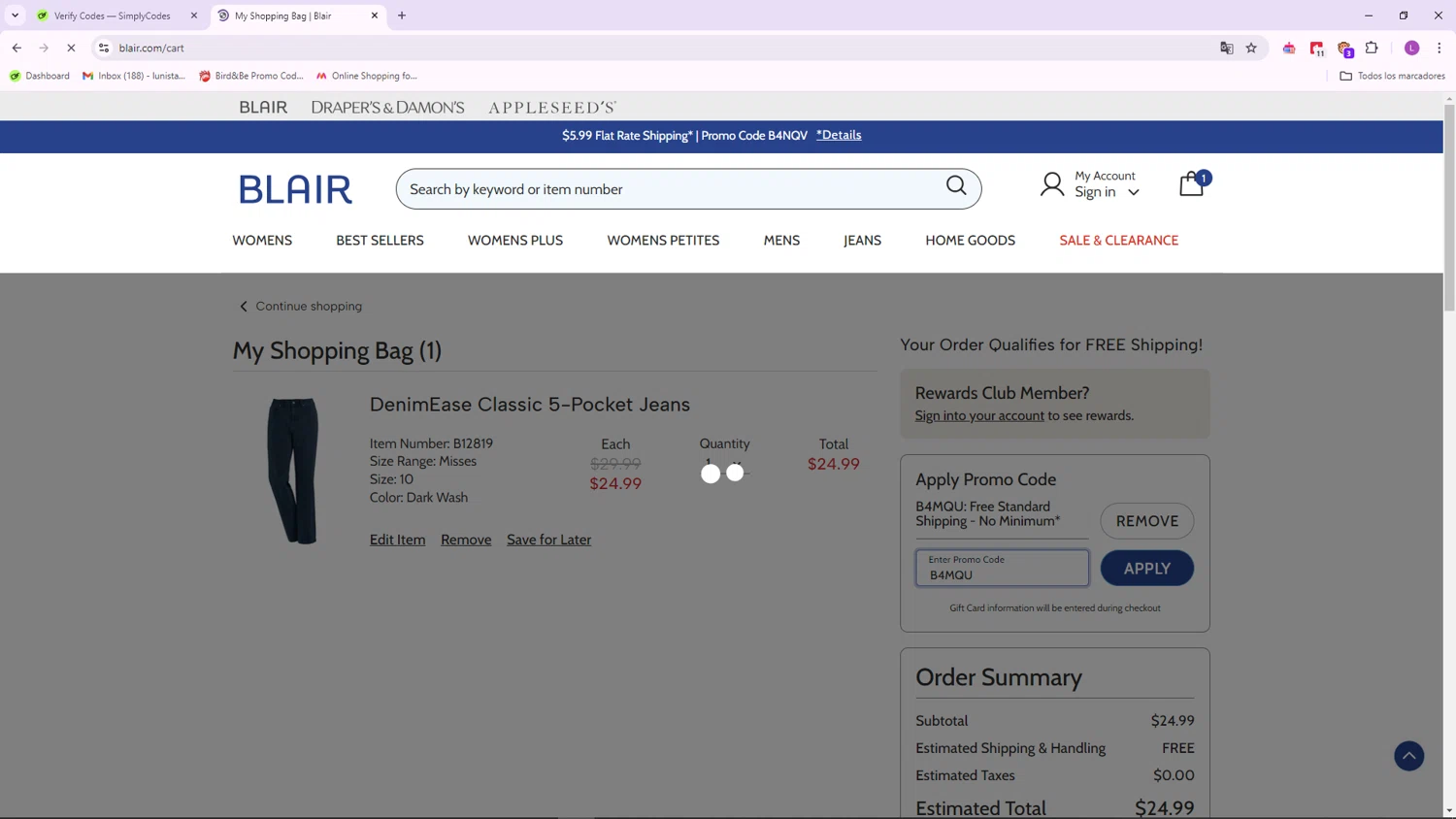Open the browser extensions puzzle icon
The height and width of the screenshot is (819, 1456).
(x=1372, y=48)
